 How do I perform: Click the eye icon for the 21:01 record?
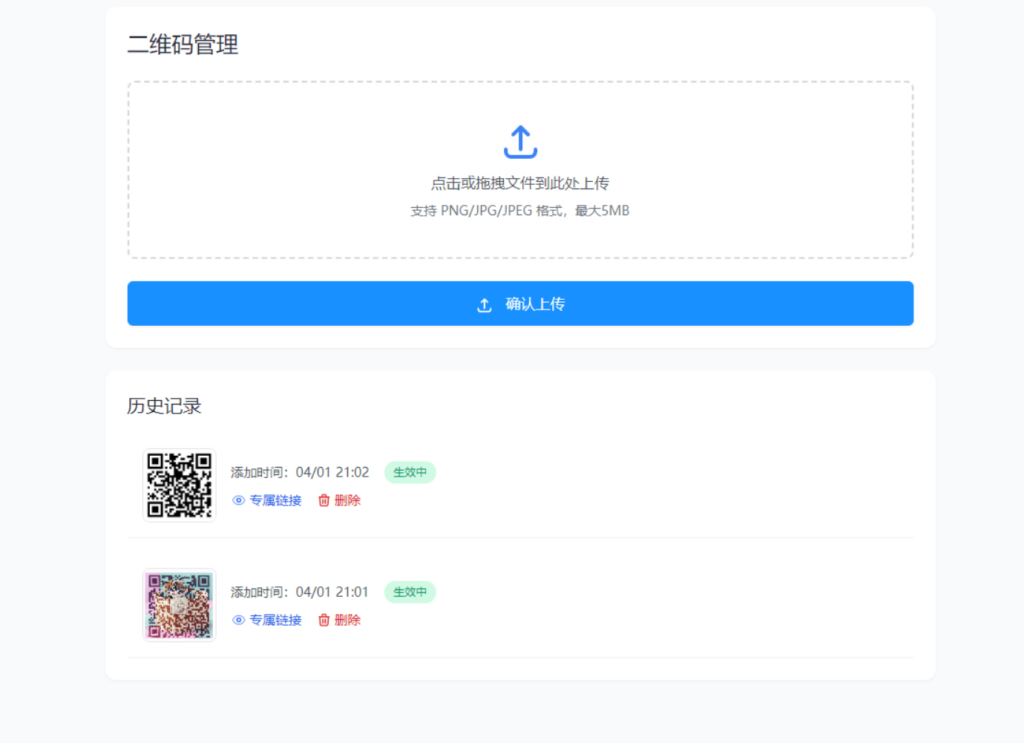pos(239,620)
